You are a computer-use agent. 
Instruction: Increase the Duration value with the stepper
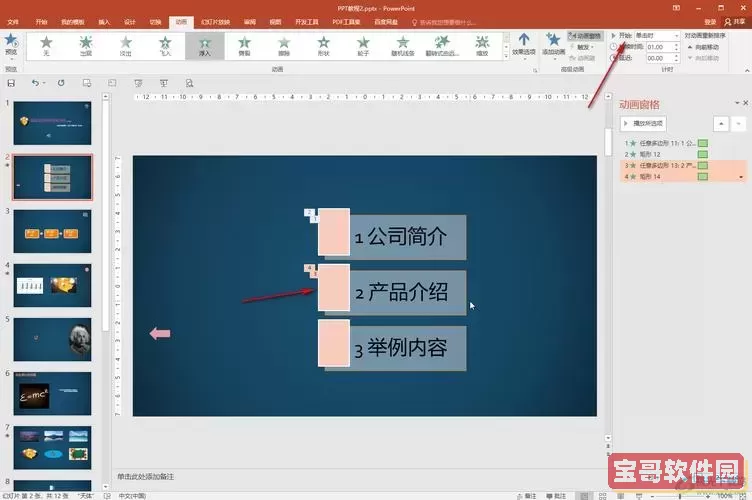tap(677, 45)
